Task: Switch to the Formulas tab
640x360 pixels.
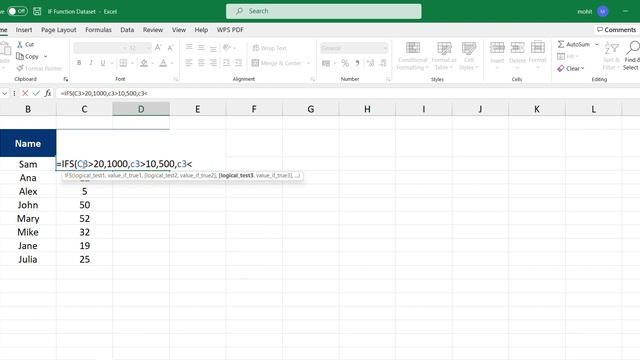Action: click(x=98, y=30)
